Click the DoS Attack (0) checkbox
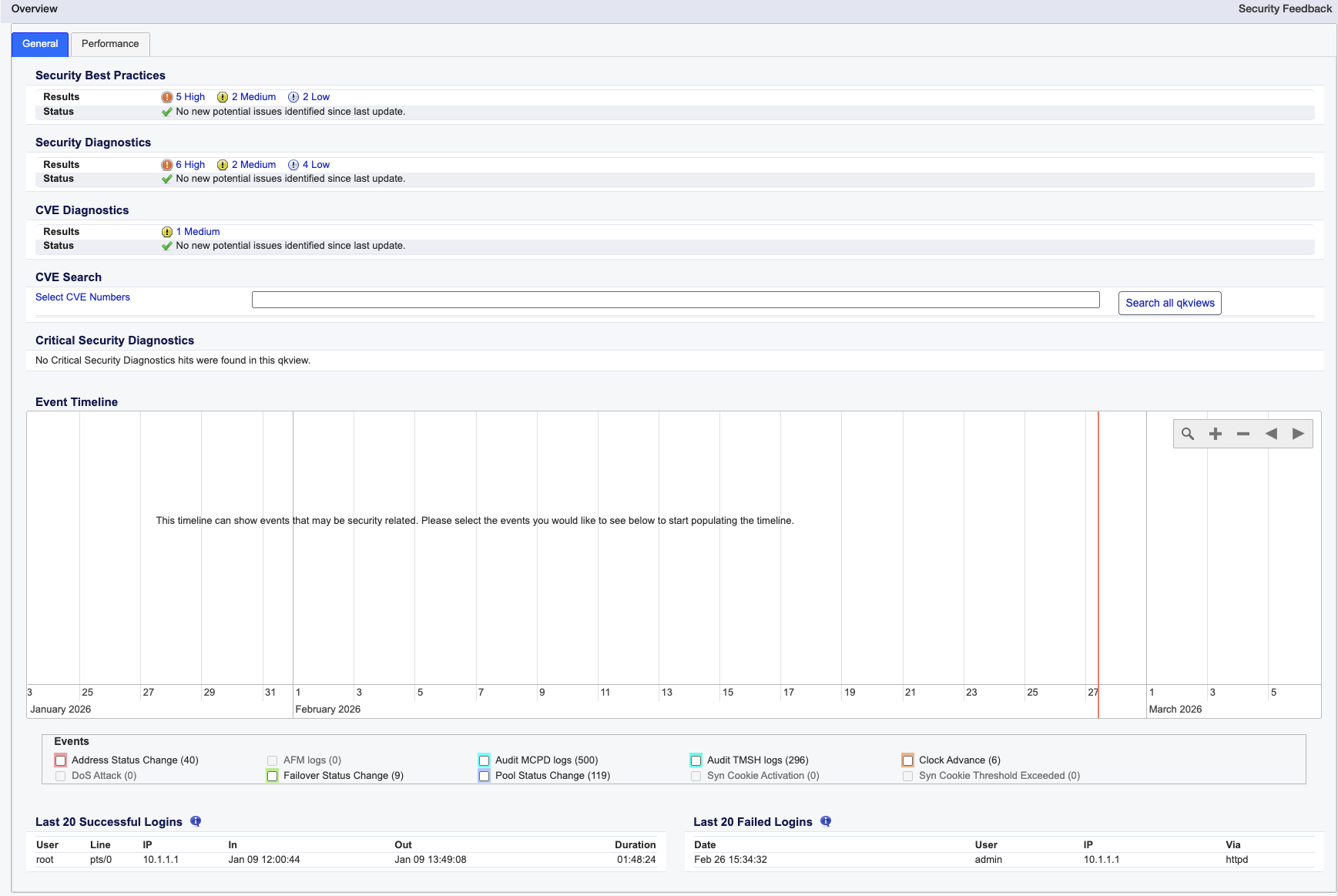Screen dimensions: 1338x896 61,776
